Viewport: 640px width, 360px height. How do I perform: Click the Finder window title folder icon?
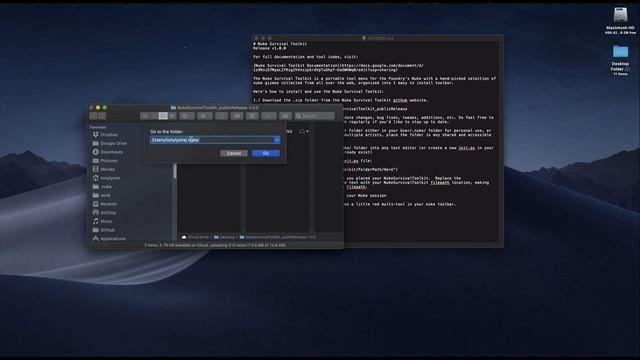tap(173, 108)
